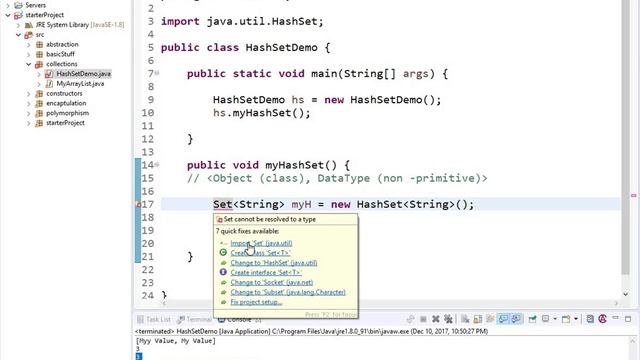Click the collections package icon
Image resolution: width=640 pixels, height=360 pixels.
coord(39,64)
